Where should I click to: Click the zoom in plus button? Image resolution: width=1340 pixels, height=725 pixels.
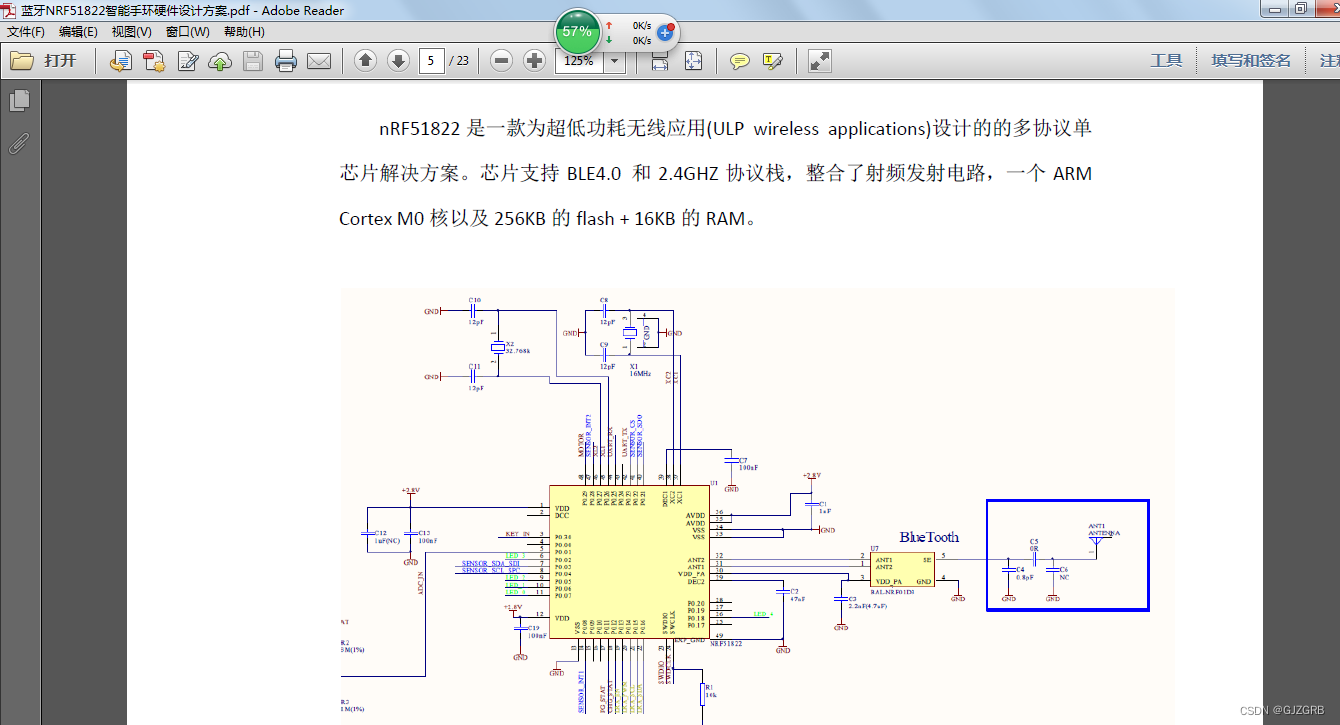click(x=534, y=61)
